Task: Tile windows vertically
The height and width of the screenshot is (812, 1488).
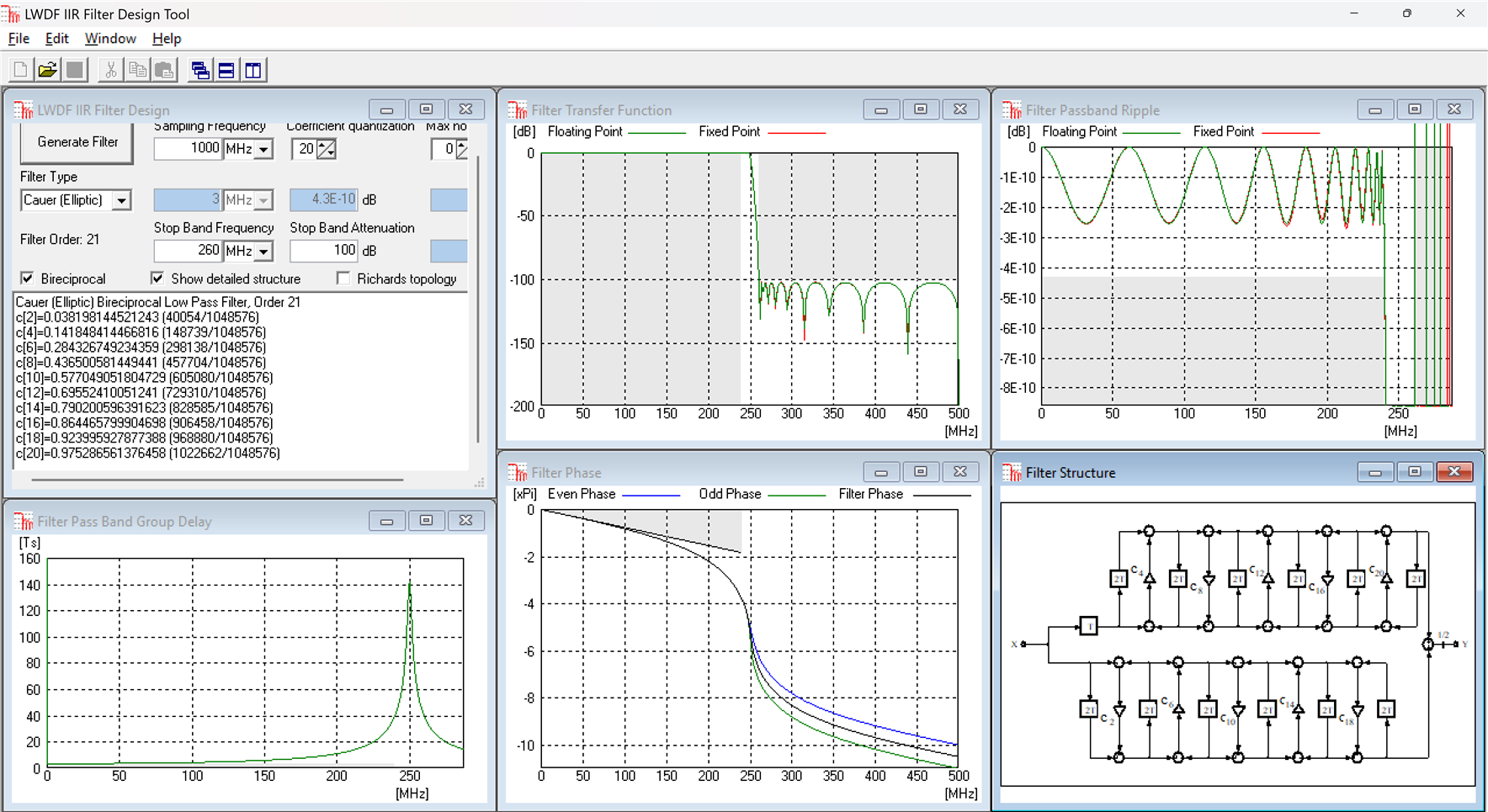Action: [253, 70]
